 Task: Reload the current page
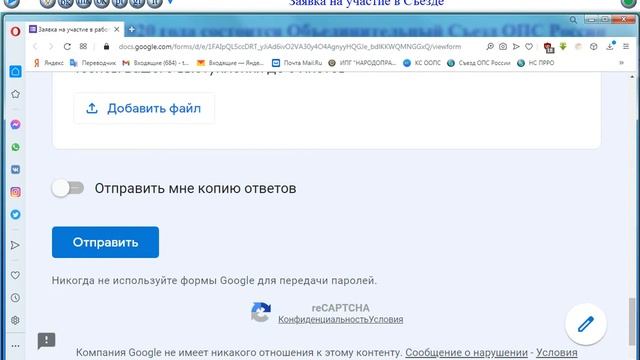coord(67,47)
